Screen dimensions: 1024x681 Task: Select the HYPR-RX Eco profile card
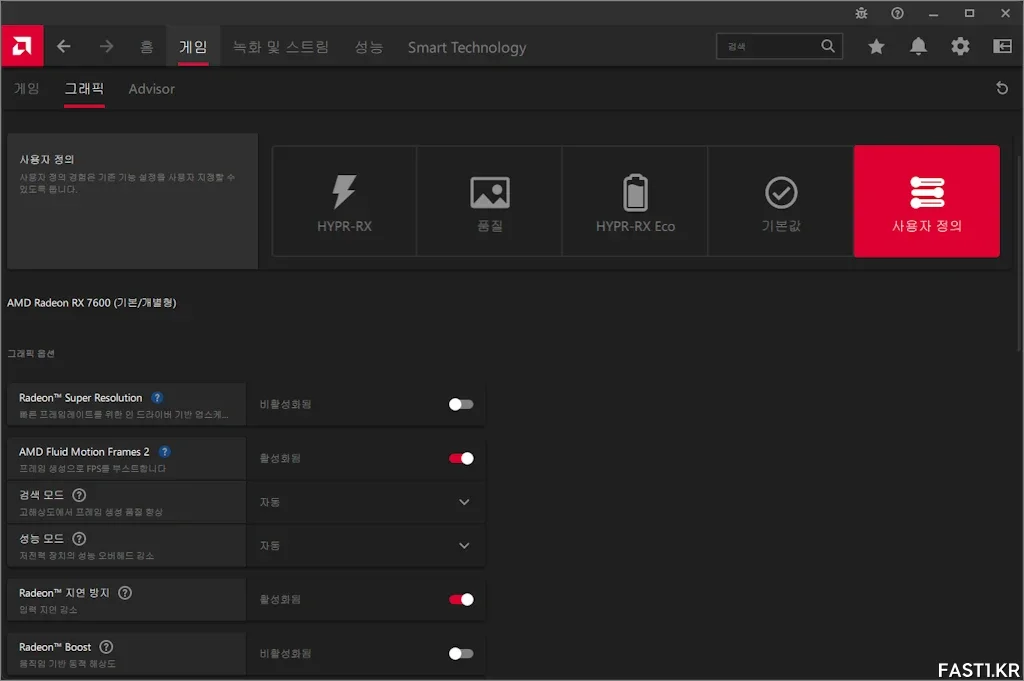pos(635,201)
